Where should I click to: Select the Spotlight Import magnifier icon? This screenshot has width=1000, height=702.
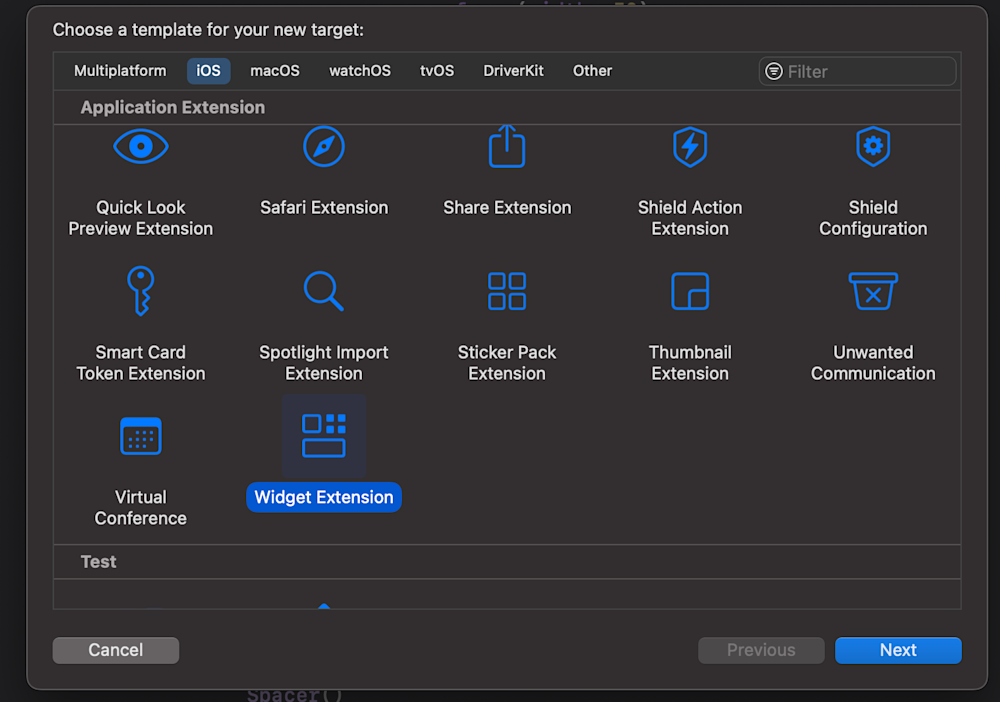pyautogui.click(x=324, y=291)
